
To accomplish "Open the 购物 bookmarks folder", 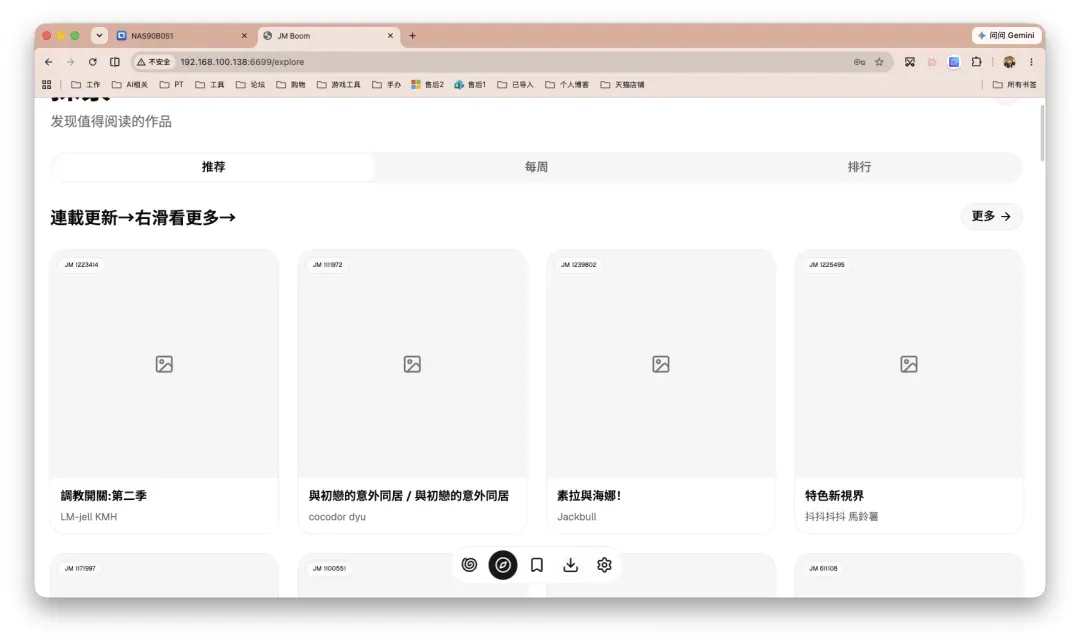I will coord(291,85).
